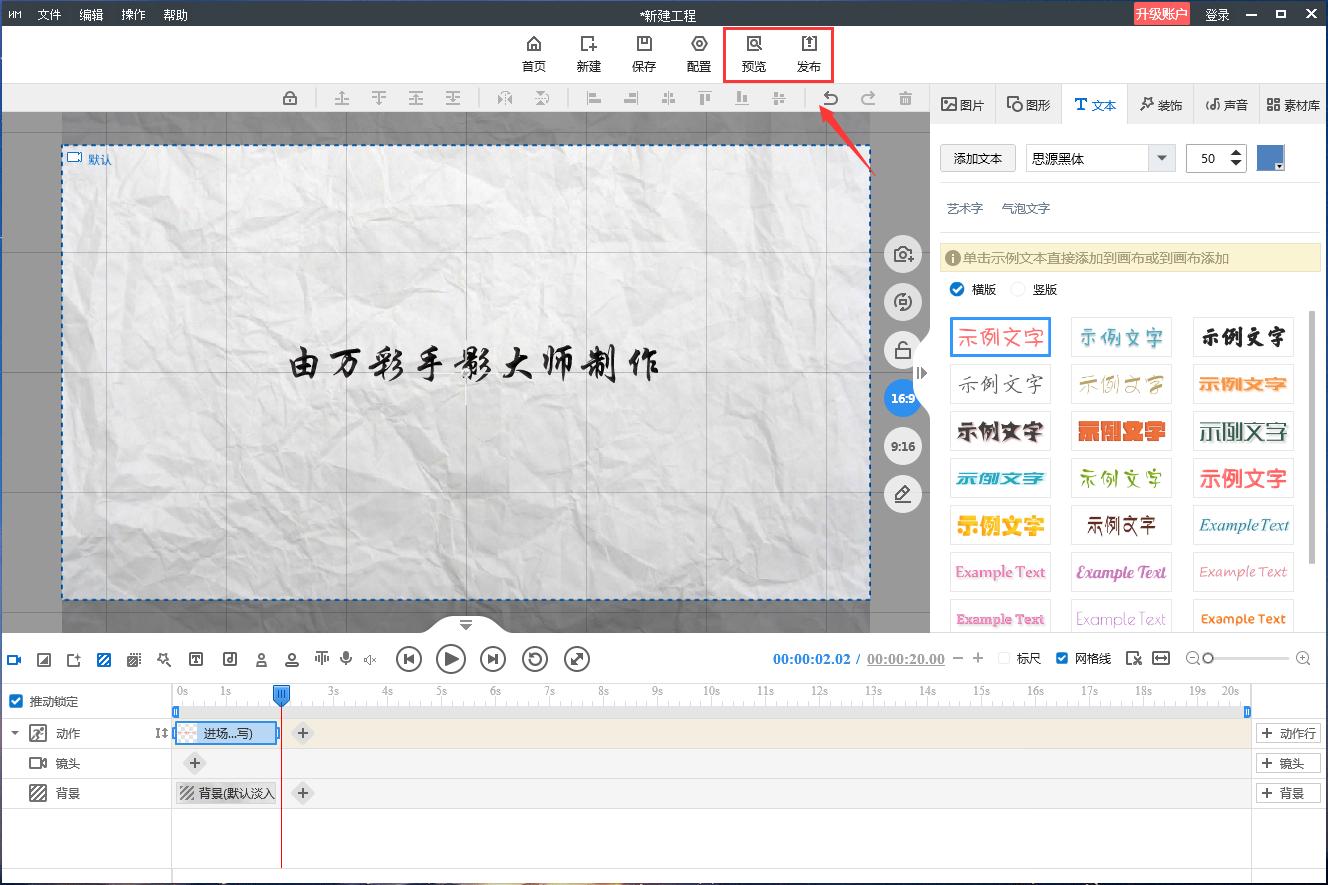Switch to the 图形 shapes tab
This screenshot has height=885, width=1328.
click(1028, 105)
